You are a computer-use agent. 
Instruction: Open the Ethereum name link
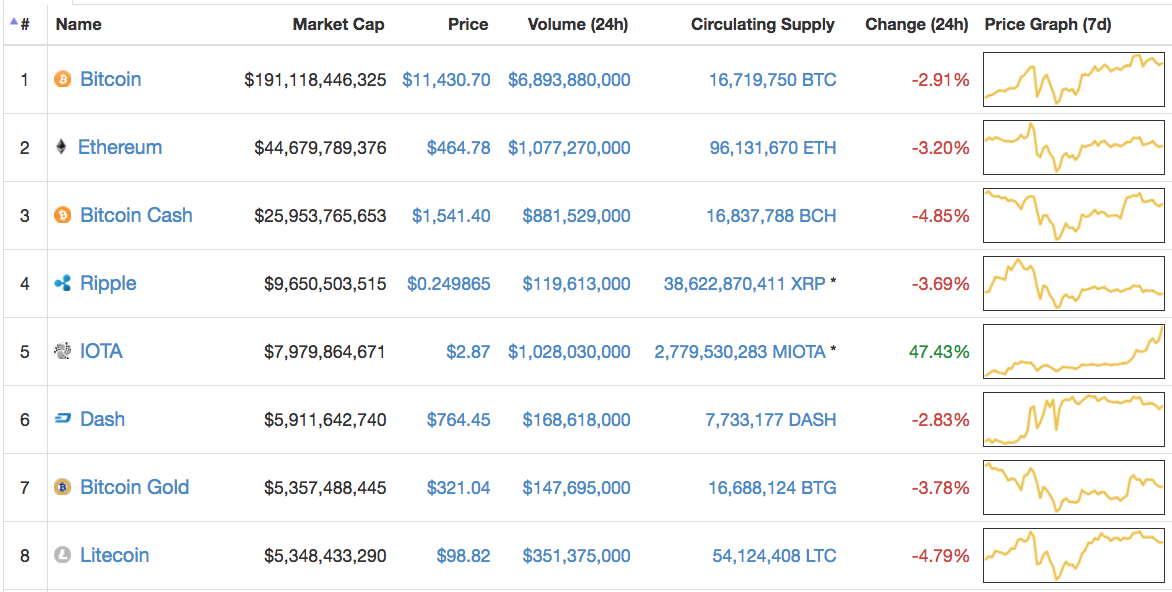120,147
